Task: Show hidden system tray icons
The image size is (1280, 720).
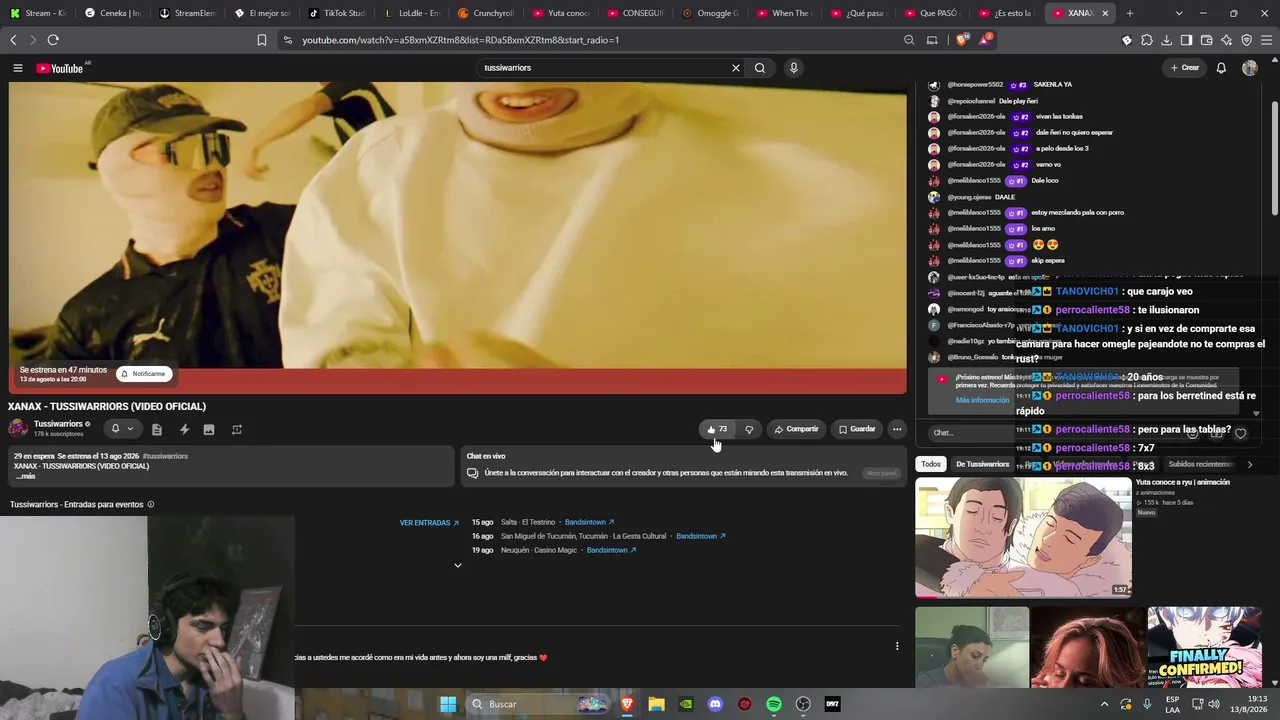Action: coord(1104,704)
